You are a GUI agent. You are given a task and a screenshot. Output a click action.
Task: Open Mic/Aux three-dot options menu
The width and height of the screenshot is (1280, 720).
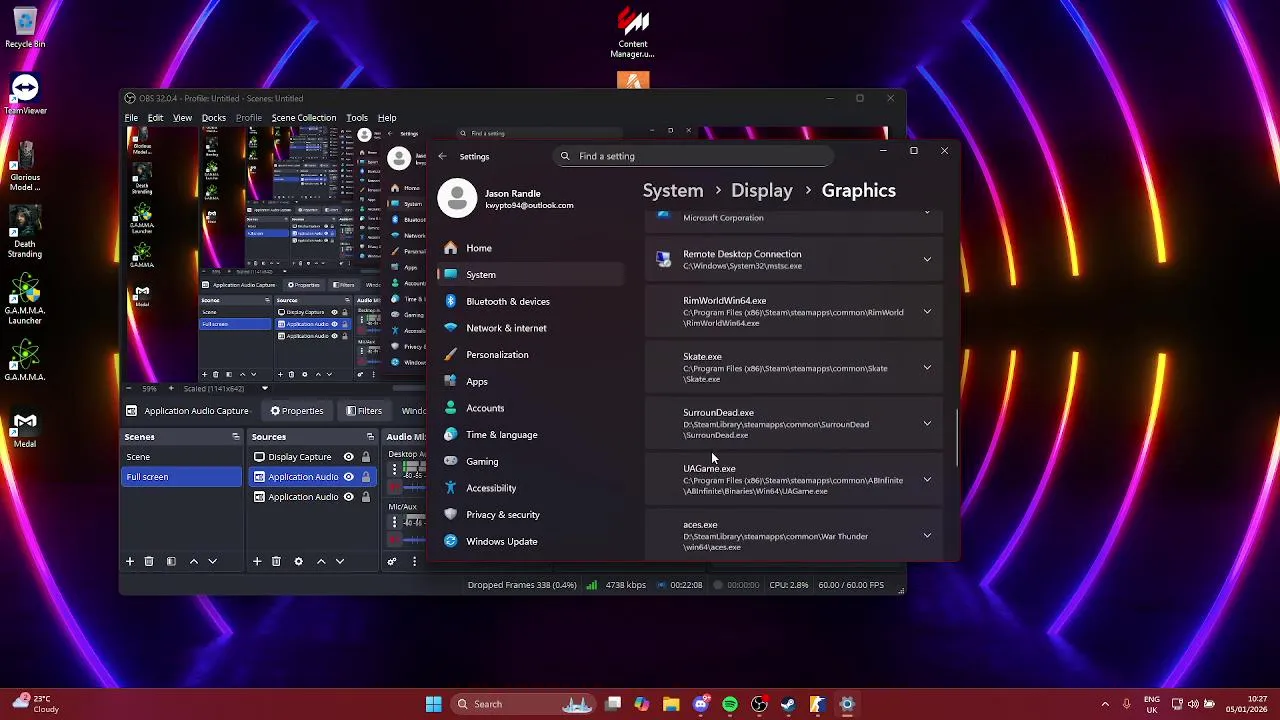tap(394, 522)
